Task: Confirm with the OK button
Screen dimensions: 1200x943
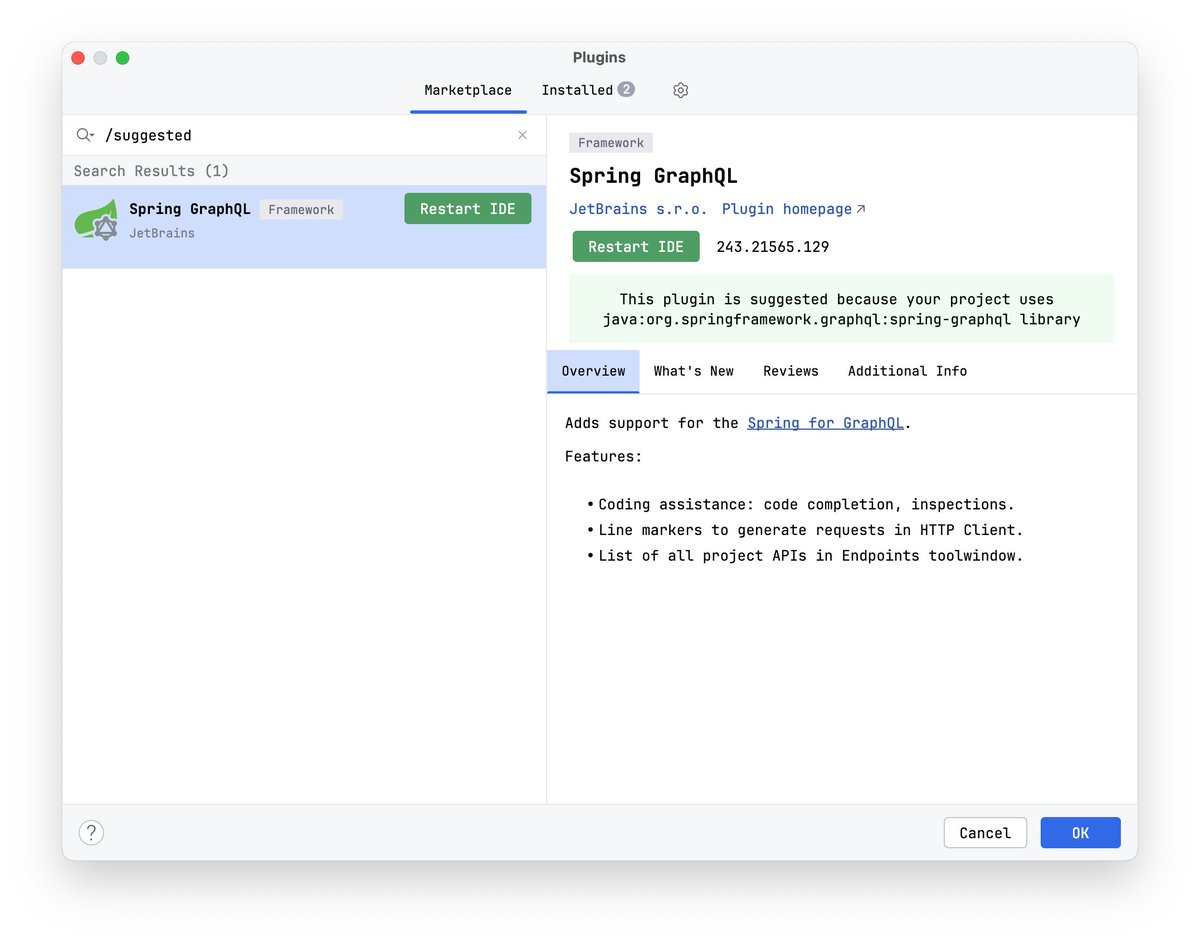Action: pos(1081,833)
